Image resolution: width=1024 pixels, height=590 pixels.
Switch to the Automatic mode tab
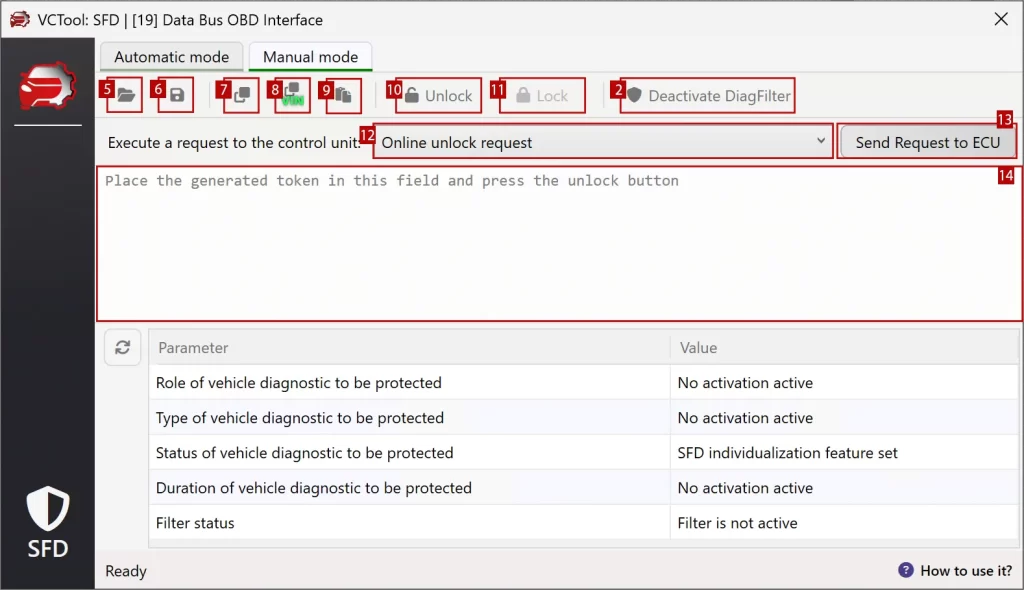(x=171, y=57)
